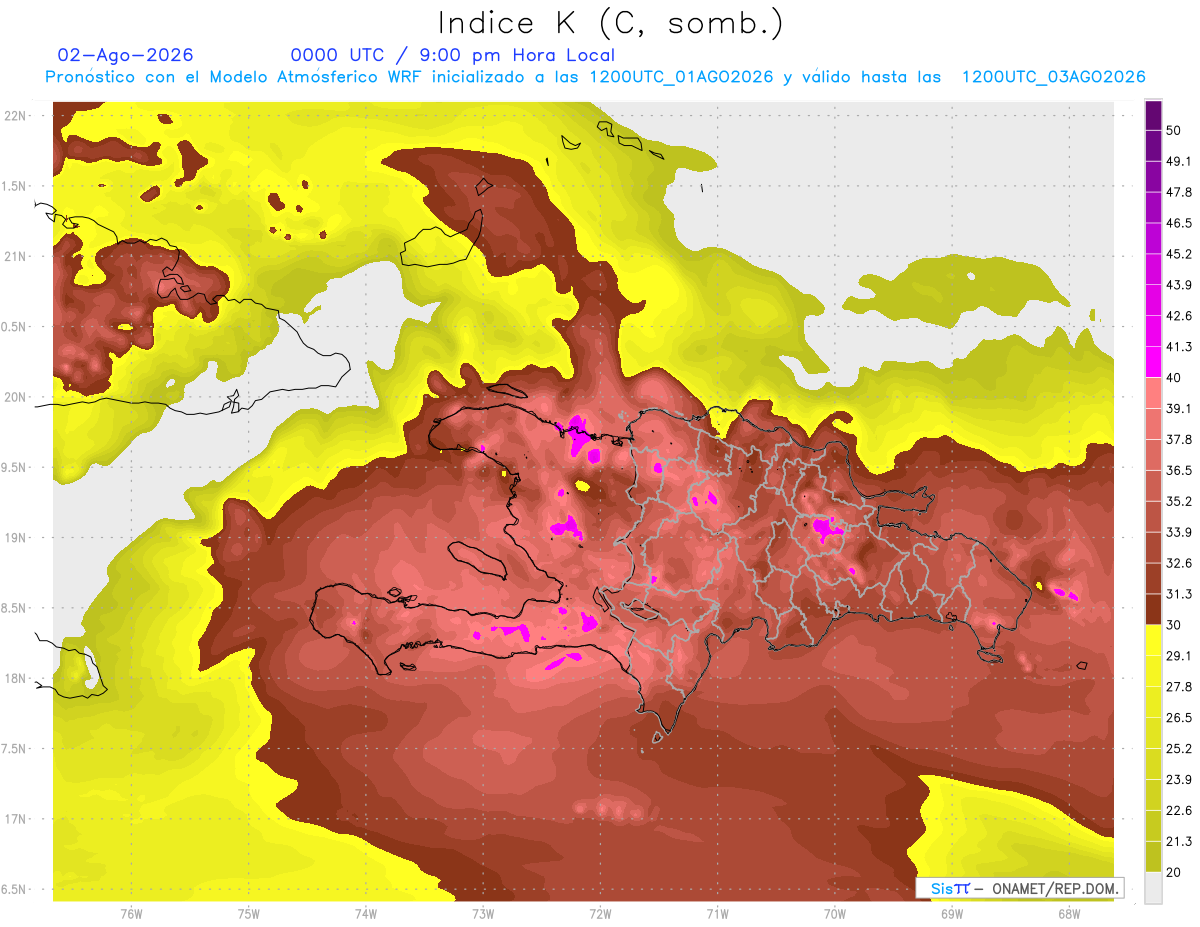The width and height of the screenshot is (1200, 927).
Task: Select the date text '02-Ago-2026'
Action: tap(126, 55)
